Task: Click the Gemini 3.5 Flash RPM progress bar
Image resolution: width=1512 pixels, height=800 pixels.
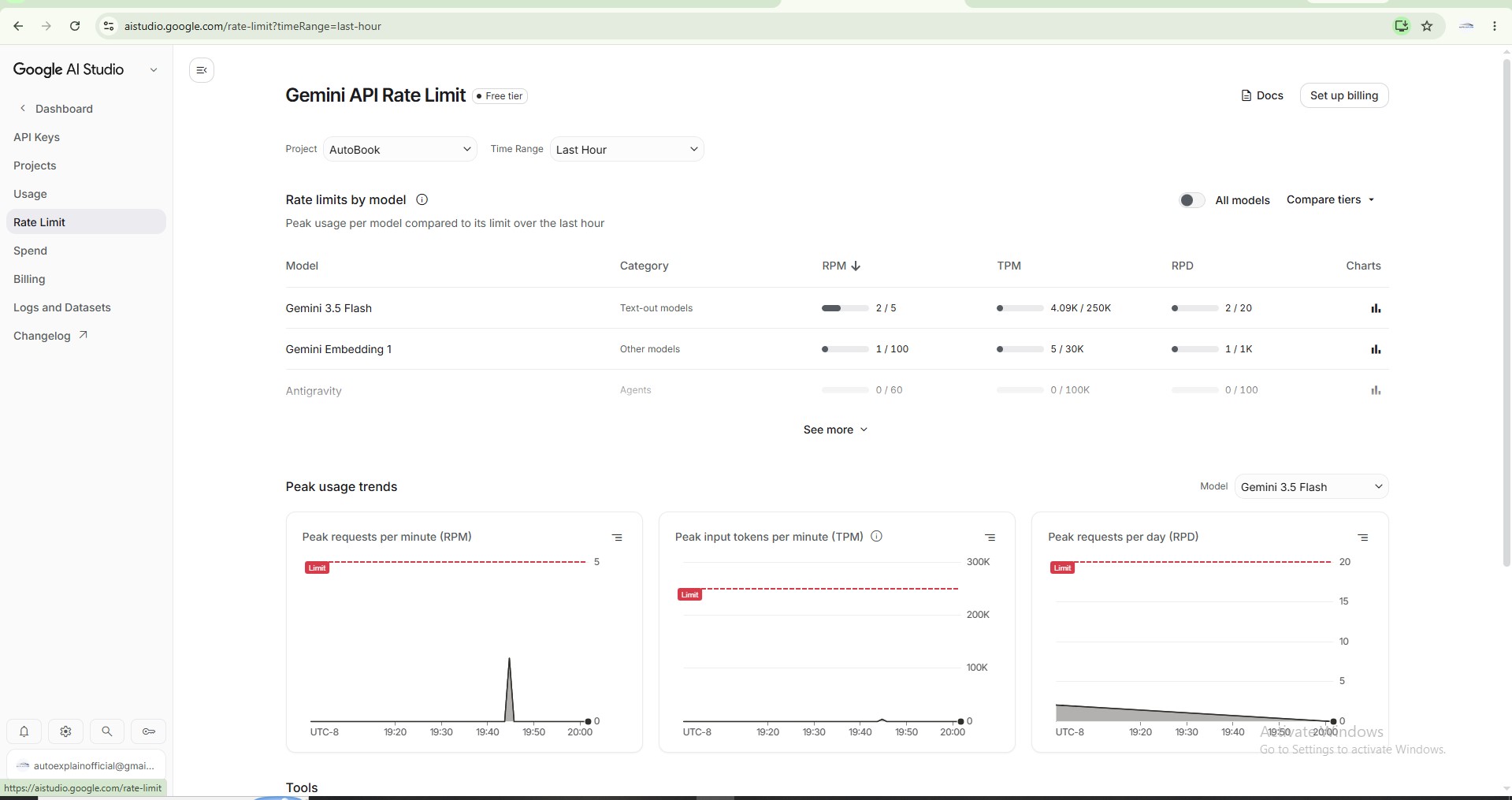Action: (x=845, y=308)
